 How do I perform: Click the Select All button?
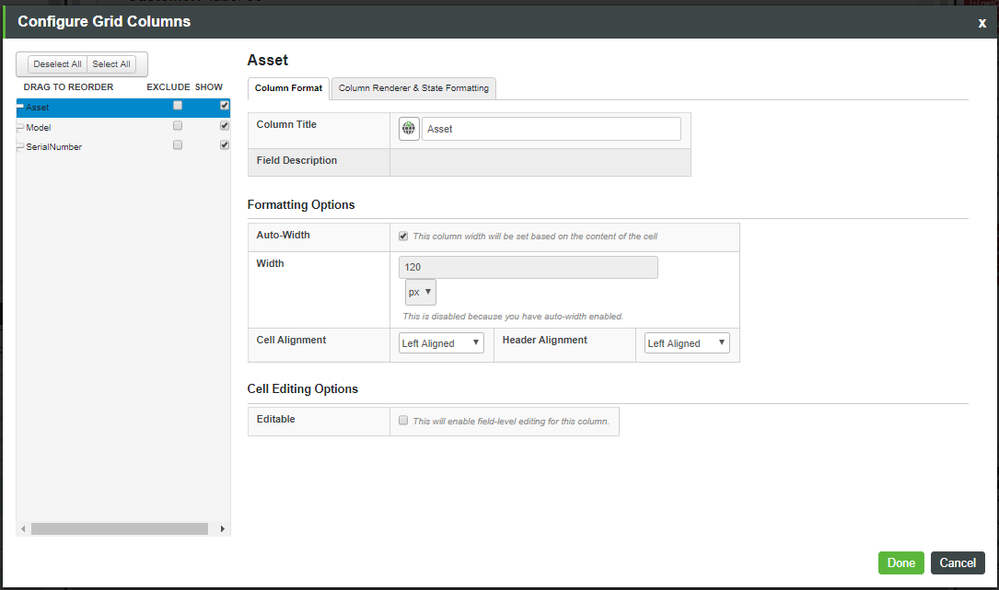point(110,64)
